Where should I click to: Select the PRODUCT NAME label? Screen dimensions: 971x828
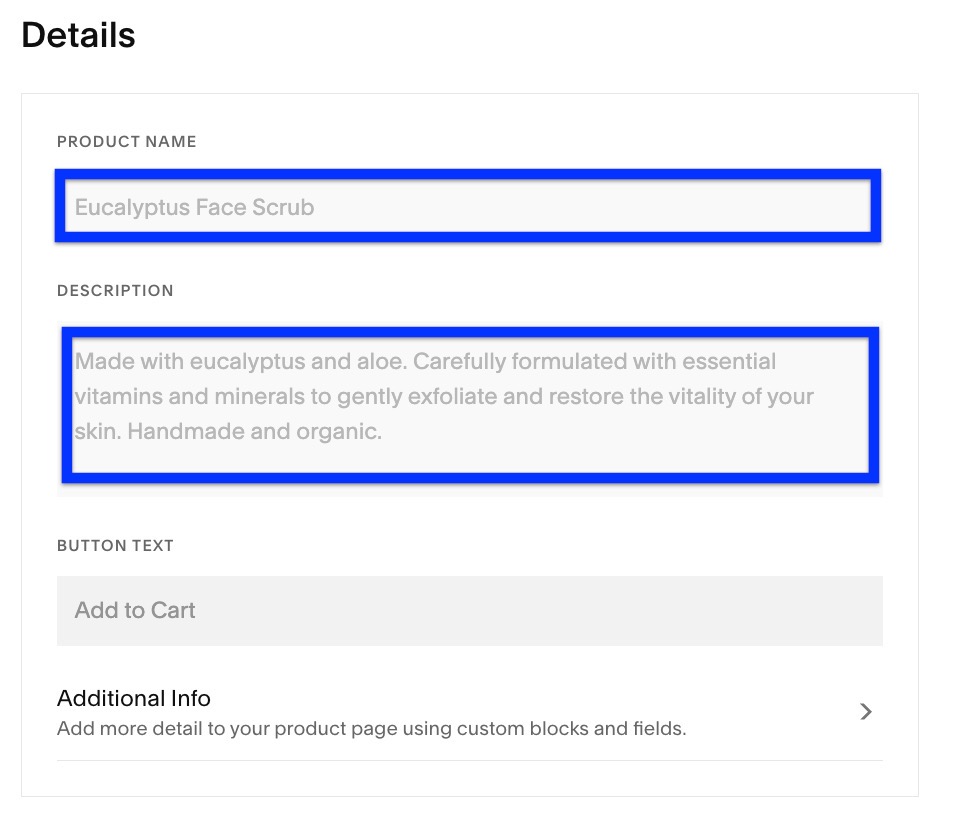point(126,141)
